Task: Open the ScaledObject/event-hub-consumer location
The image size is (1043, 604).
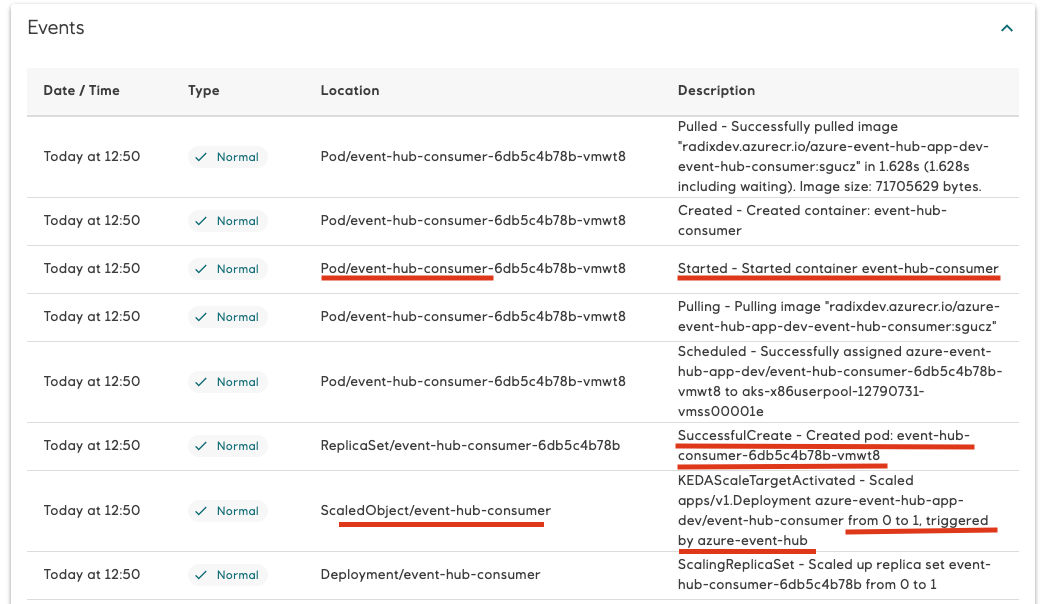Action: (435, 510)
